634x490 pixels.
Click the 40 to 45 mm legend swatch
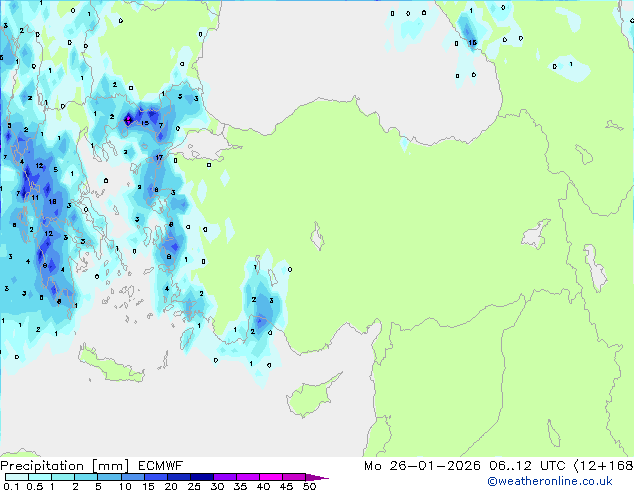click(x=271, y=477)
